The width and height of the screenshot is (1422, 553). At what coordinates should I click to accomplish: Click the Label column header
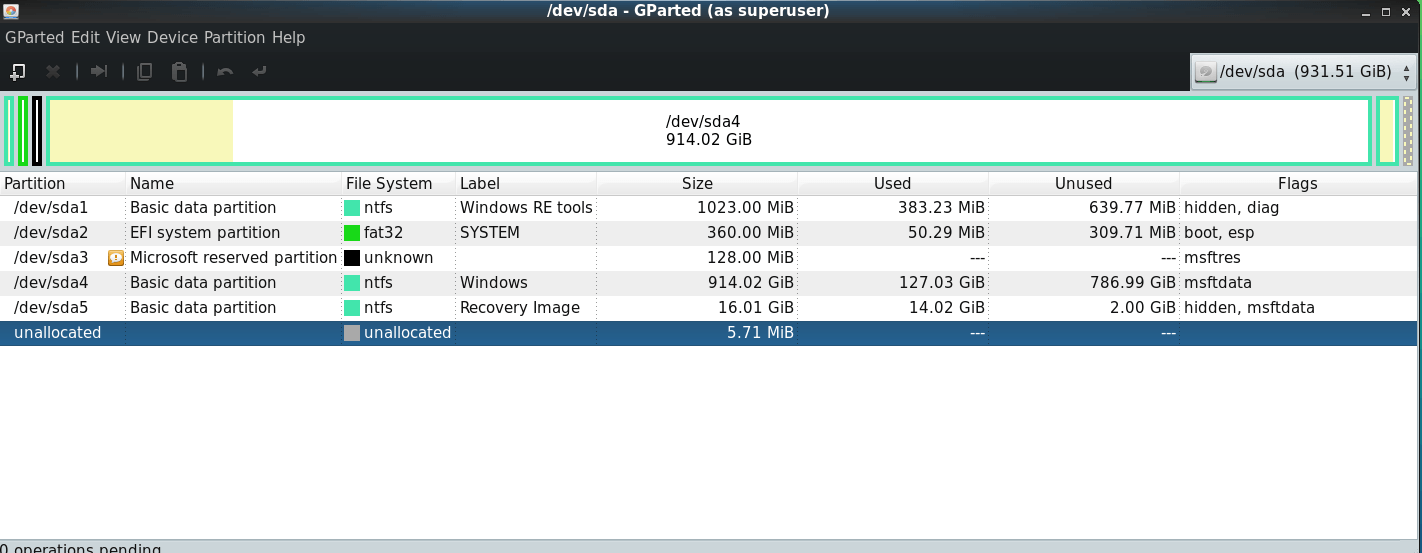(526, 184)
